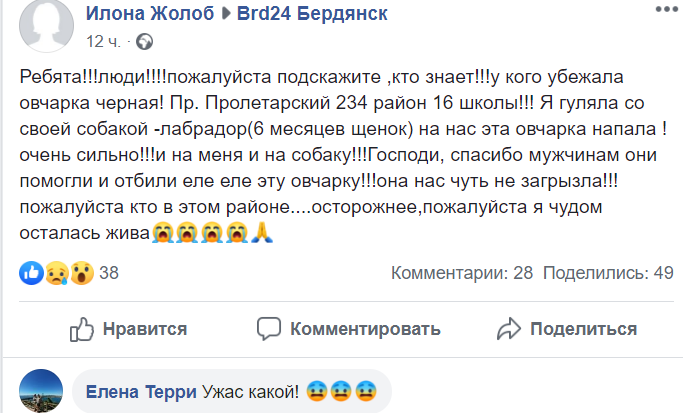The height and width of the screenshot is (413, 683).
Task: Like the post with Нравится
Action: [127, 329]
